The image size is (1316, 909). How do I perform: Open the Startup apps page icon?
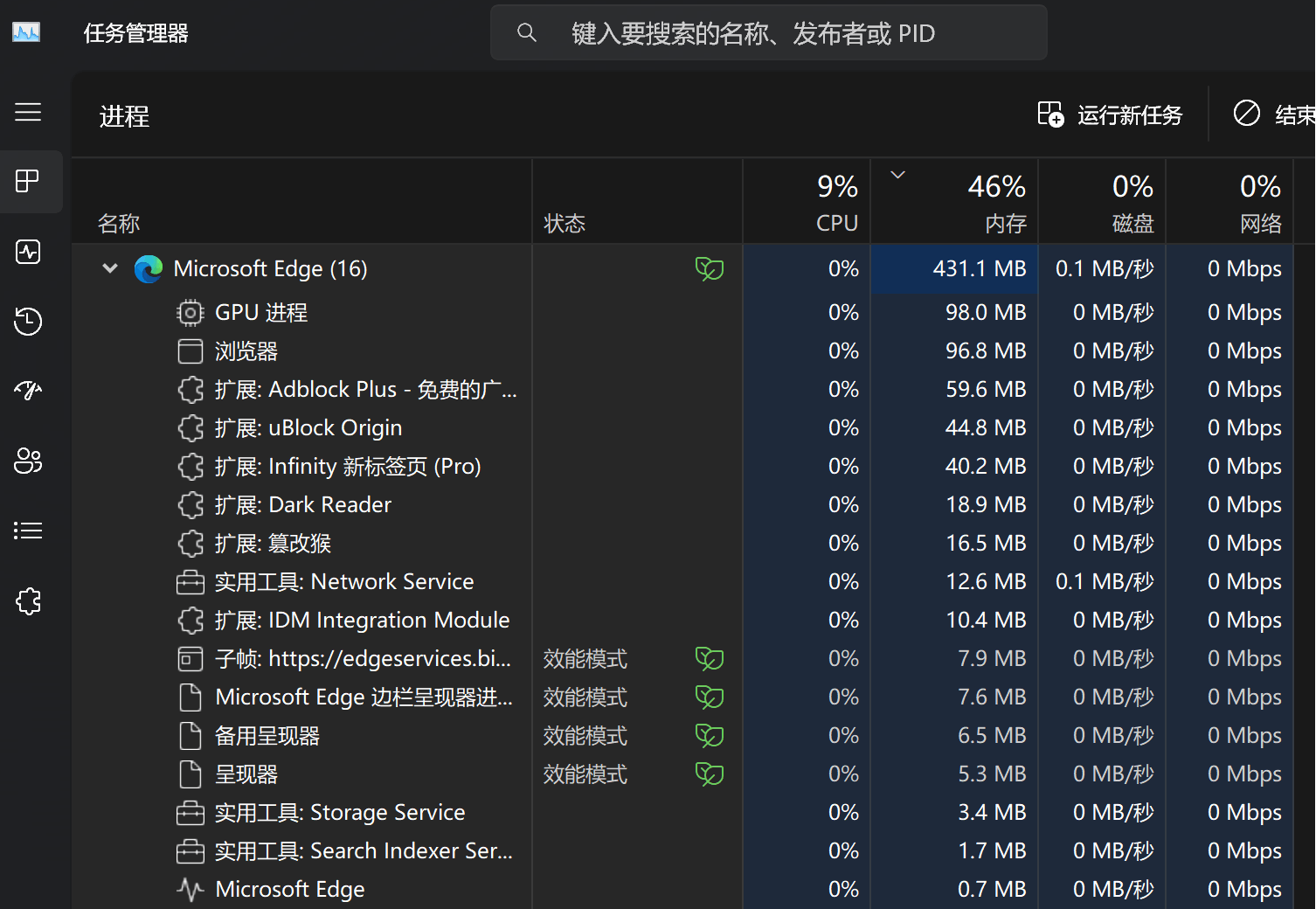click(28, 391)
